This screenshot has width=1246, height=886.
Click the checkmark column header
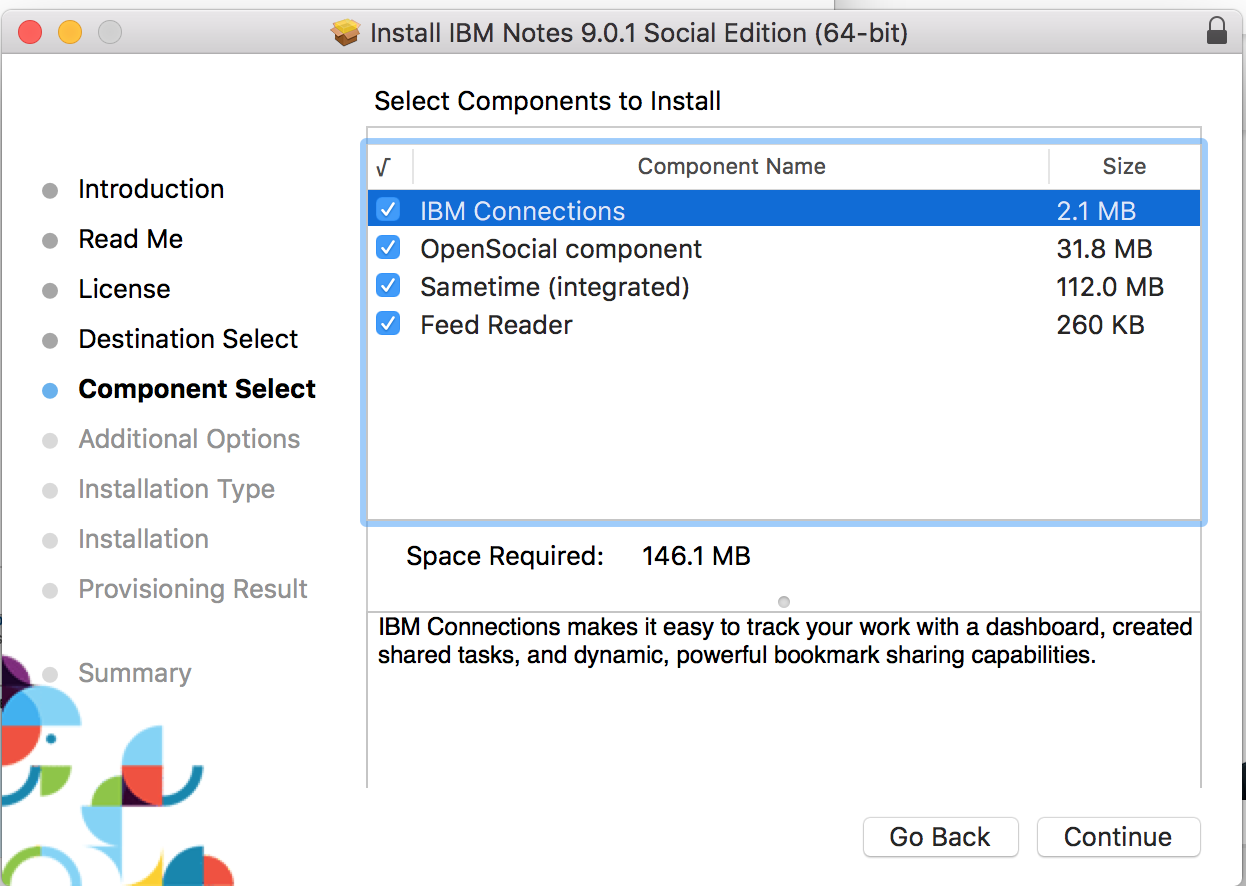pyautogui.click(x=389, y=166)
